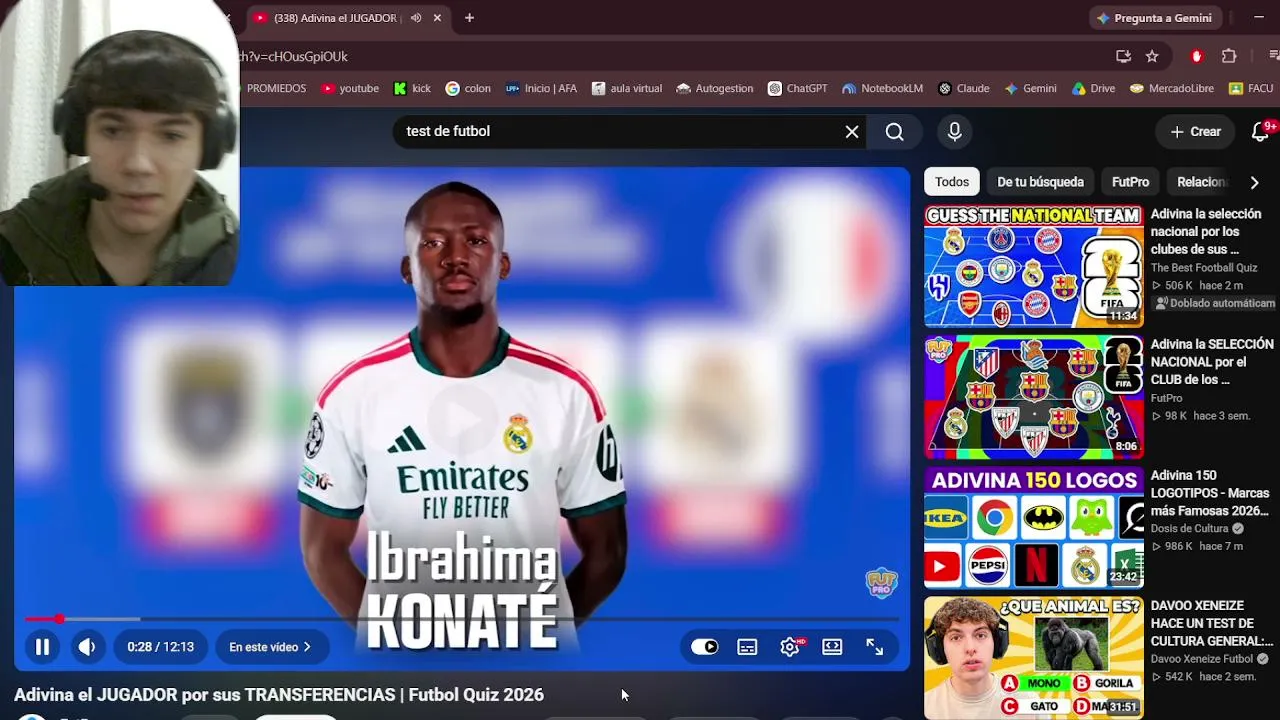Screen dimensions: 1280x720
Task: Select the "De tu búsqueda" chip
Action: point(1040,182)
